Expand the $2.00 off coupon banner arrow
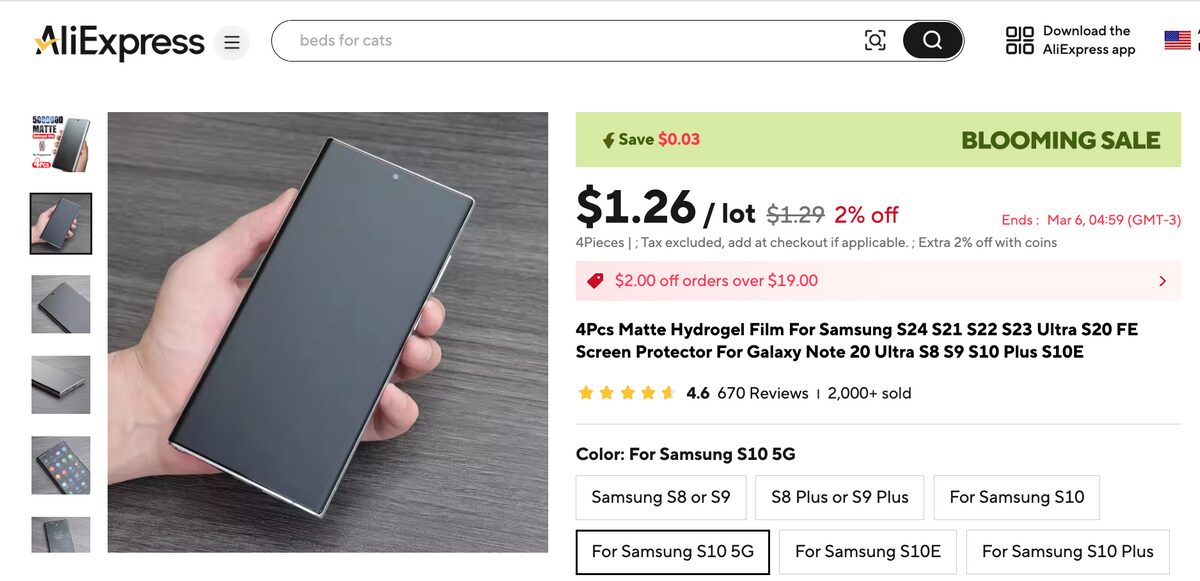Screen dimensions: 1200x581 (x=1162, y=281)
